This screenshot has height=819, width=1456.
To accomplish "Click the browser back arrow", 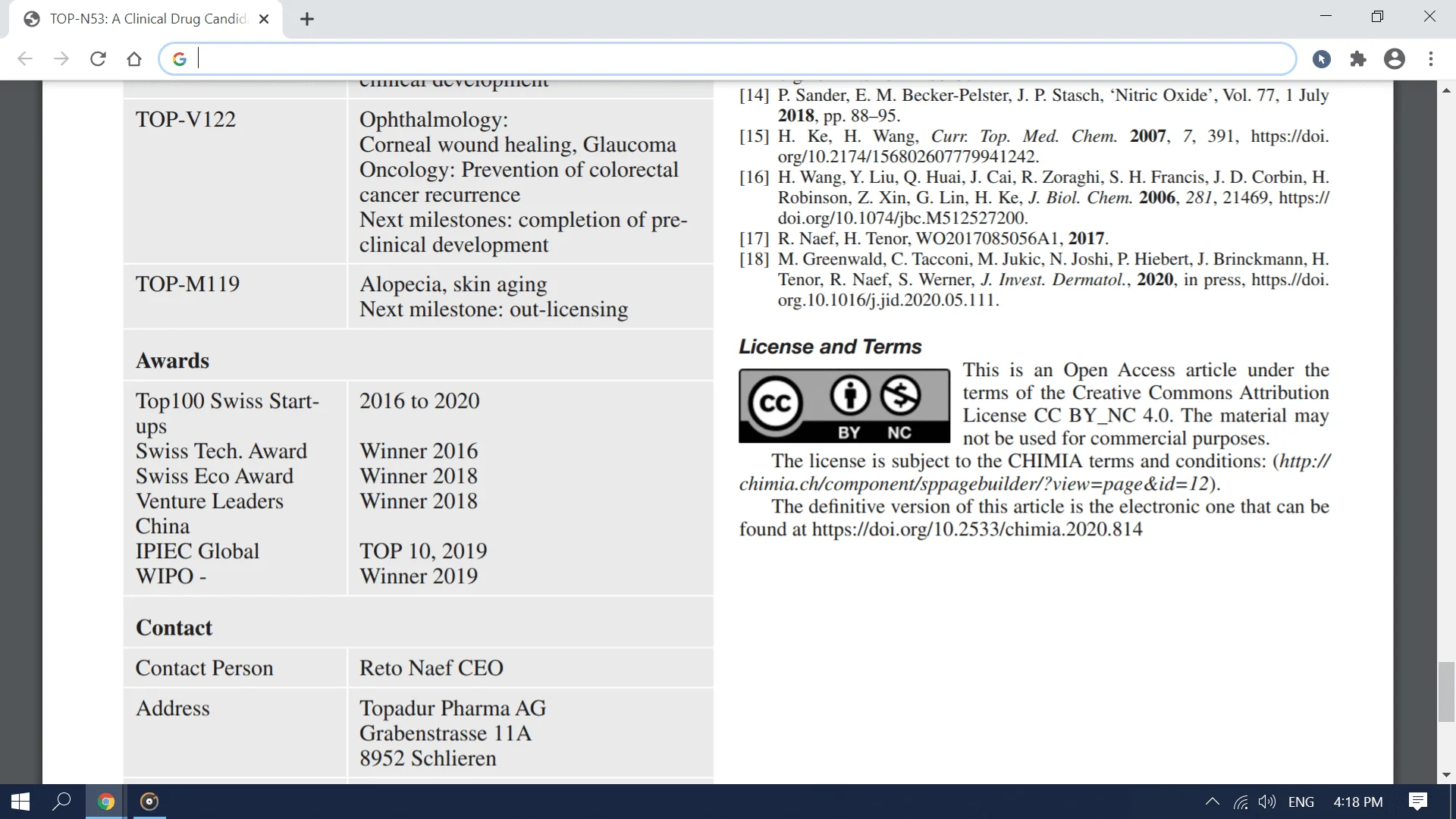I will (x=25, y=59).
